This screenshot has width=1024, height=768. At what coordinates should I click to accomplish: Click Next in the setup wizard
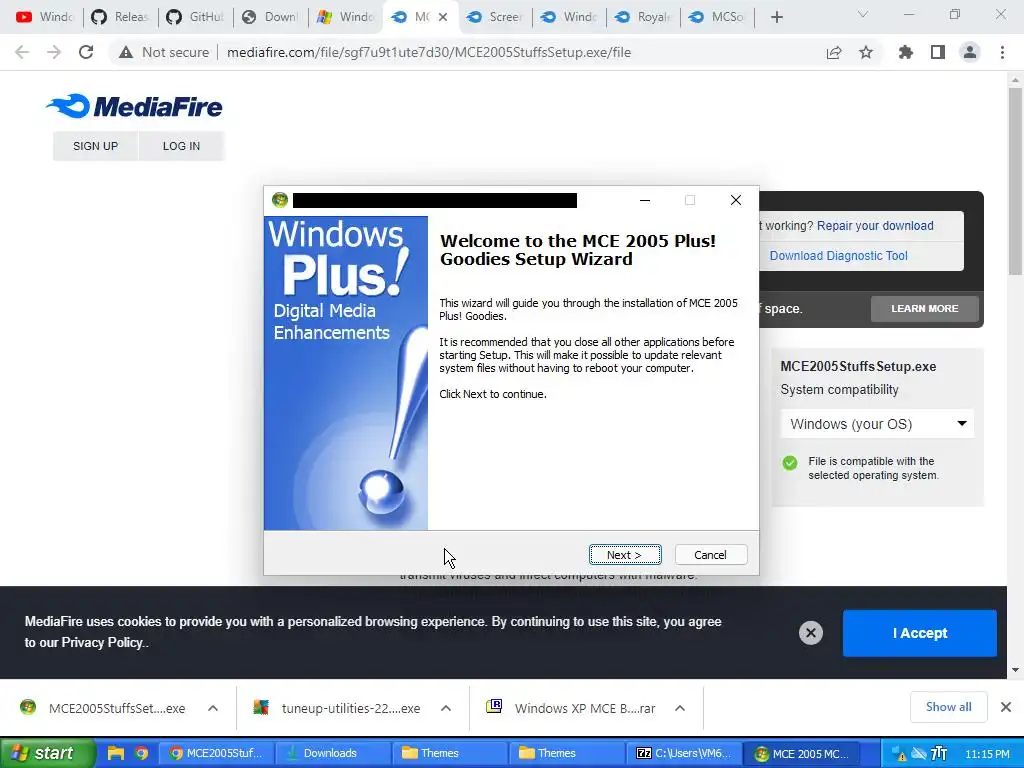tap(625, 554)
